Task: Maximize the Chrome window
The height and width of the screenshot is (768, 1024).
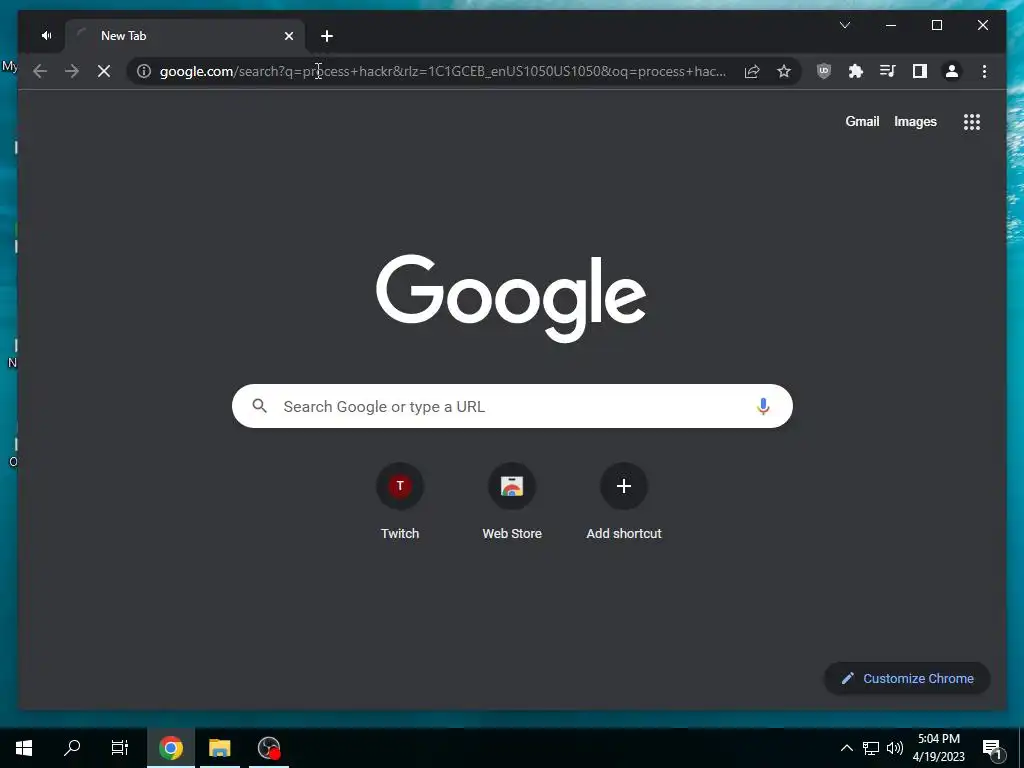Action: click(x=936, y=25)
